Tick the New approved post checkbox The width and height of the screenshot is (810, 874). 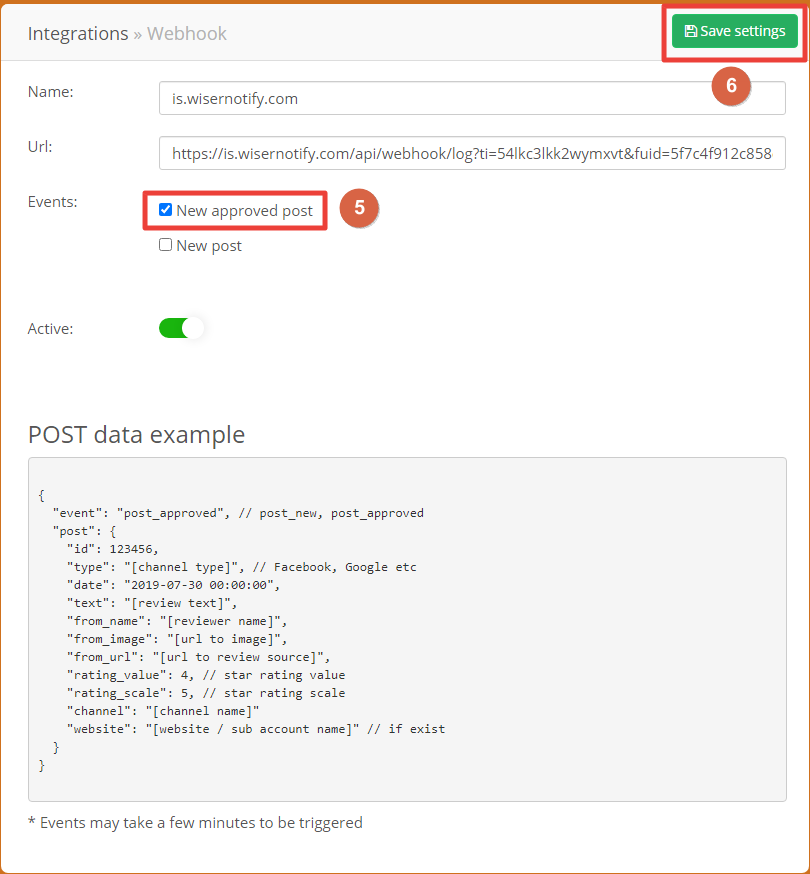[166, 210]
